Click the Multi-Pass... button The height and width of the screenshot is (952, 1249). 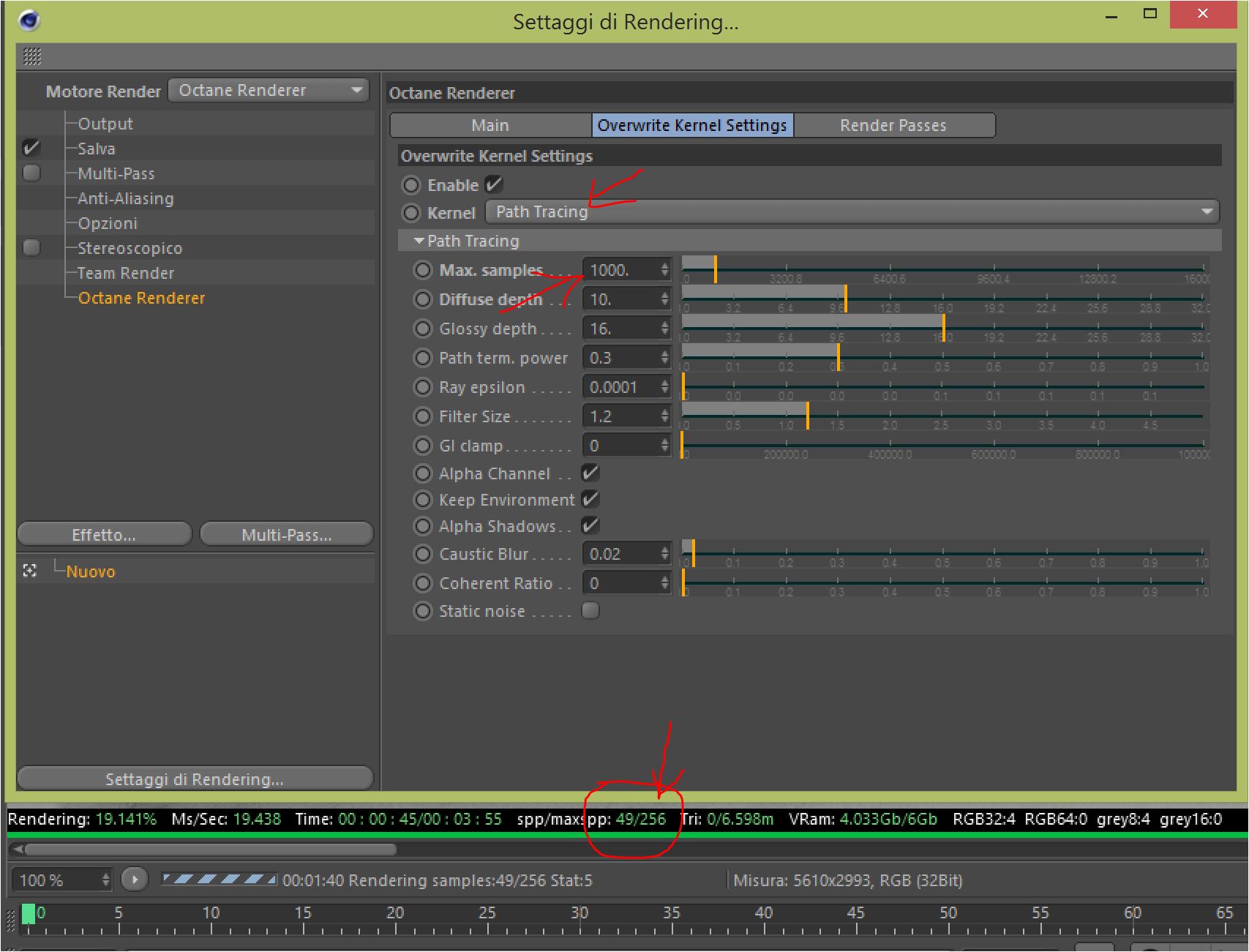[287, 535]
